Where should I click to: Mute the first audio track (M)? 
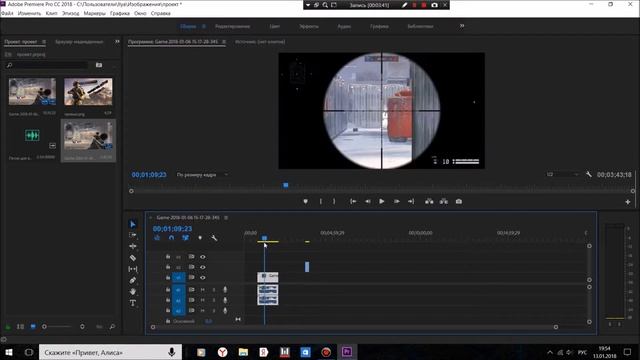[x=202, y=289]
